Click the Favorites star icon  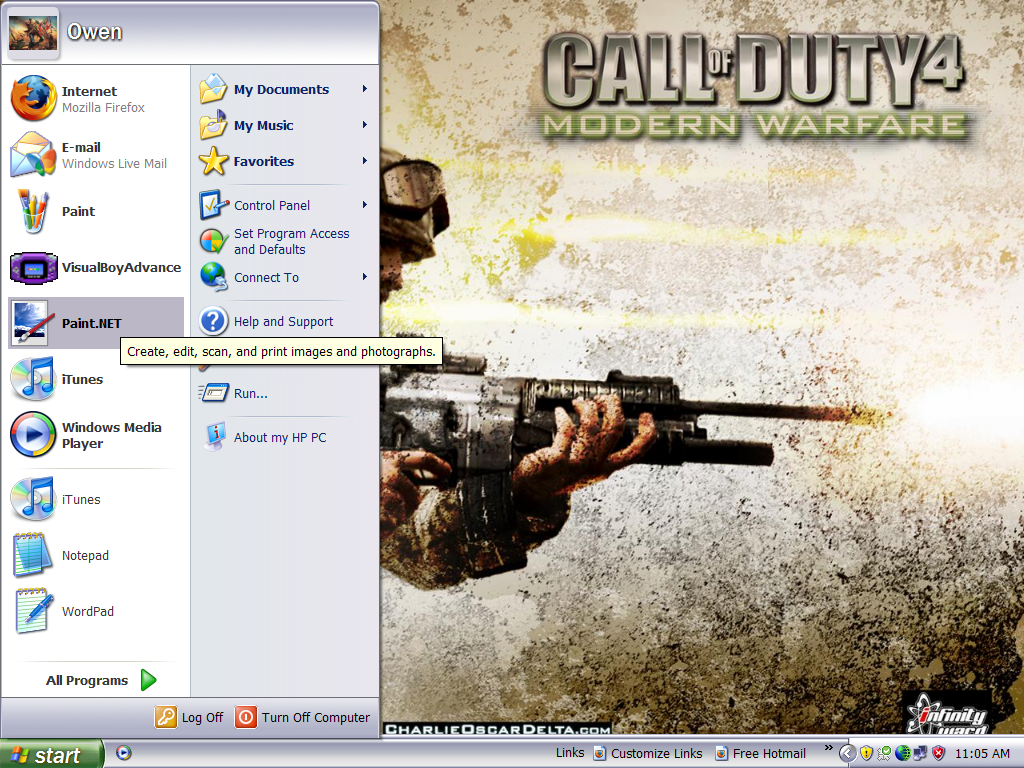coord(213,161)
